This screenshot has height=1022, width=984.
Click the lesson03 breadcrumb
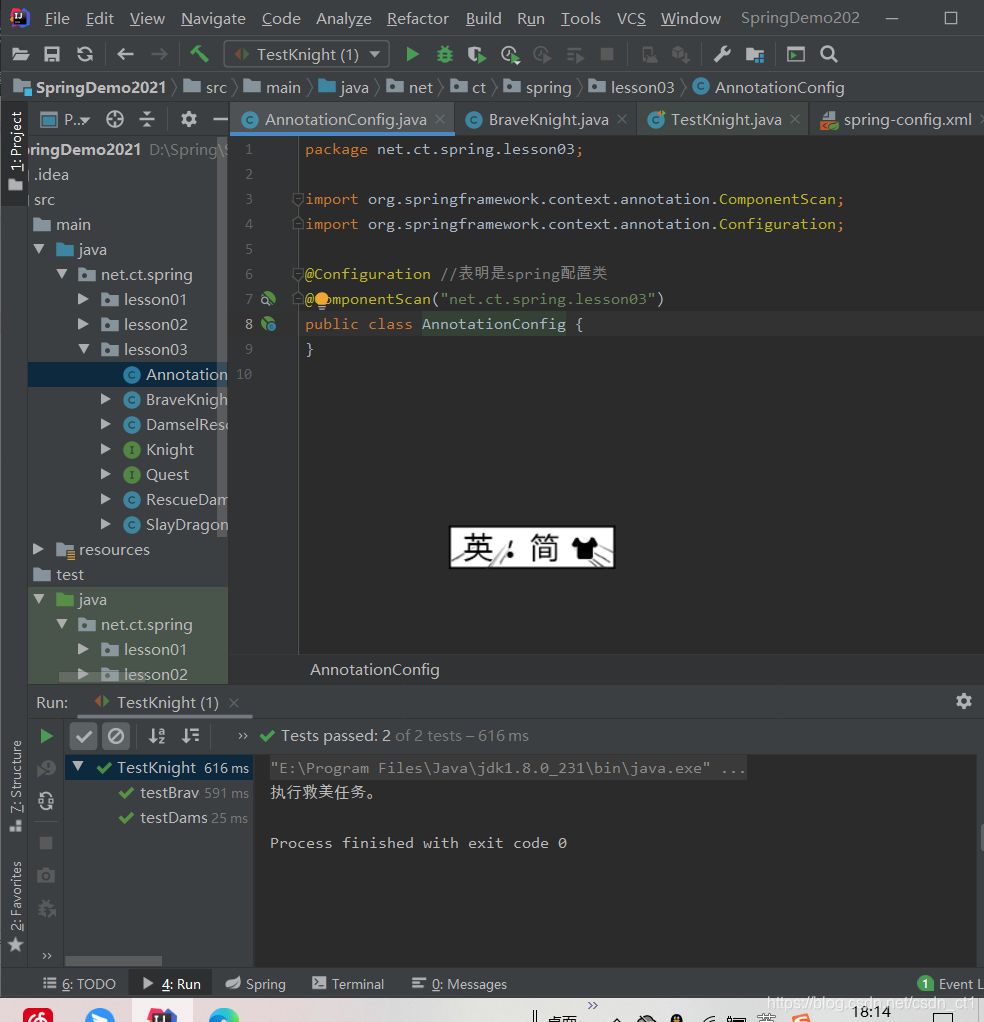point(631,87)
